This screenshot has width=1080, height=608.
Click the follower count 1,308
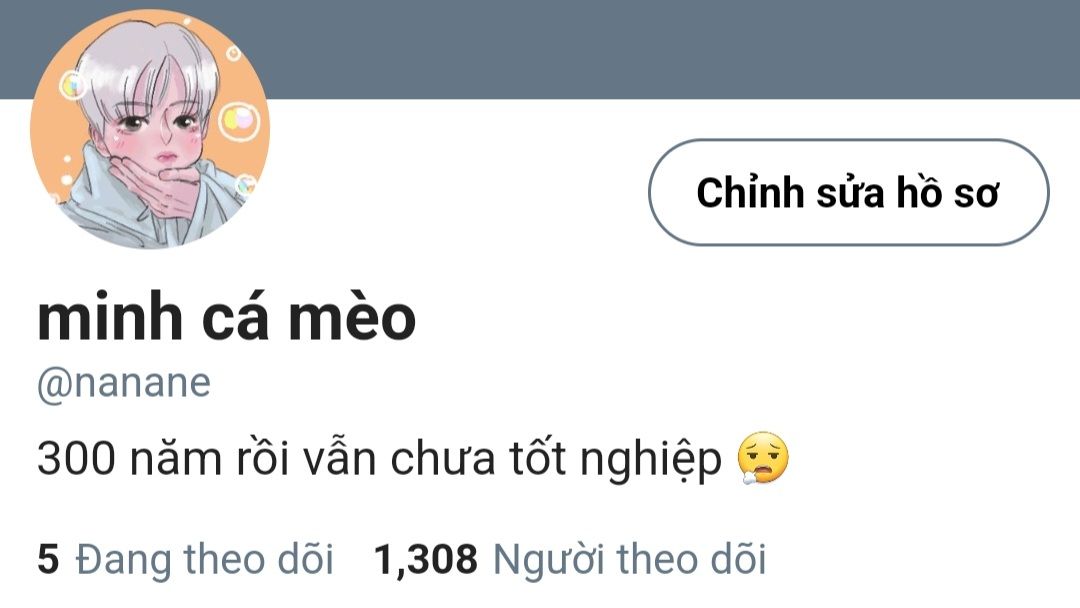point(426,558)
